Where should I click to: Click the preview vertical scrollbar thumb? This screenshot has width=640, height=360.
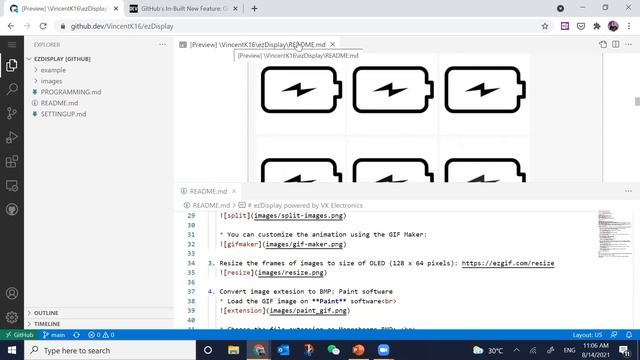(637, 101)
